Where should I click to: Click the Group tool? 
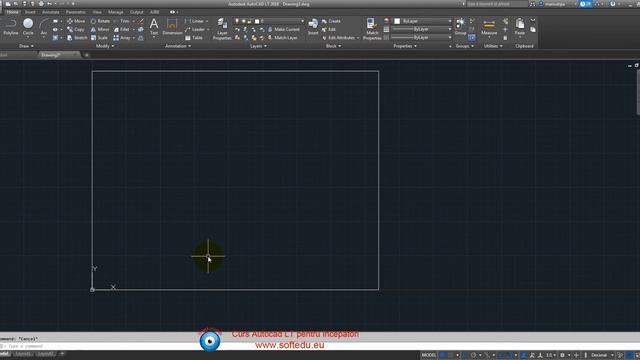coord(460,27)
